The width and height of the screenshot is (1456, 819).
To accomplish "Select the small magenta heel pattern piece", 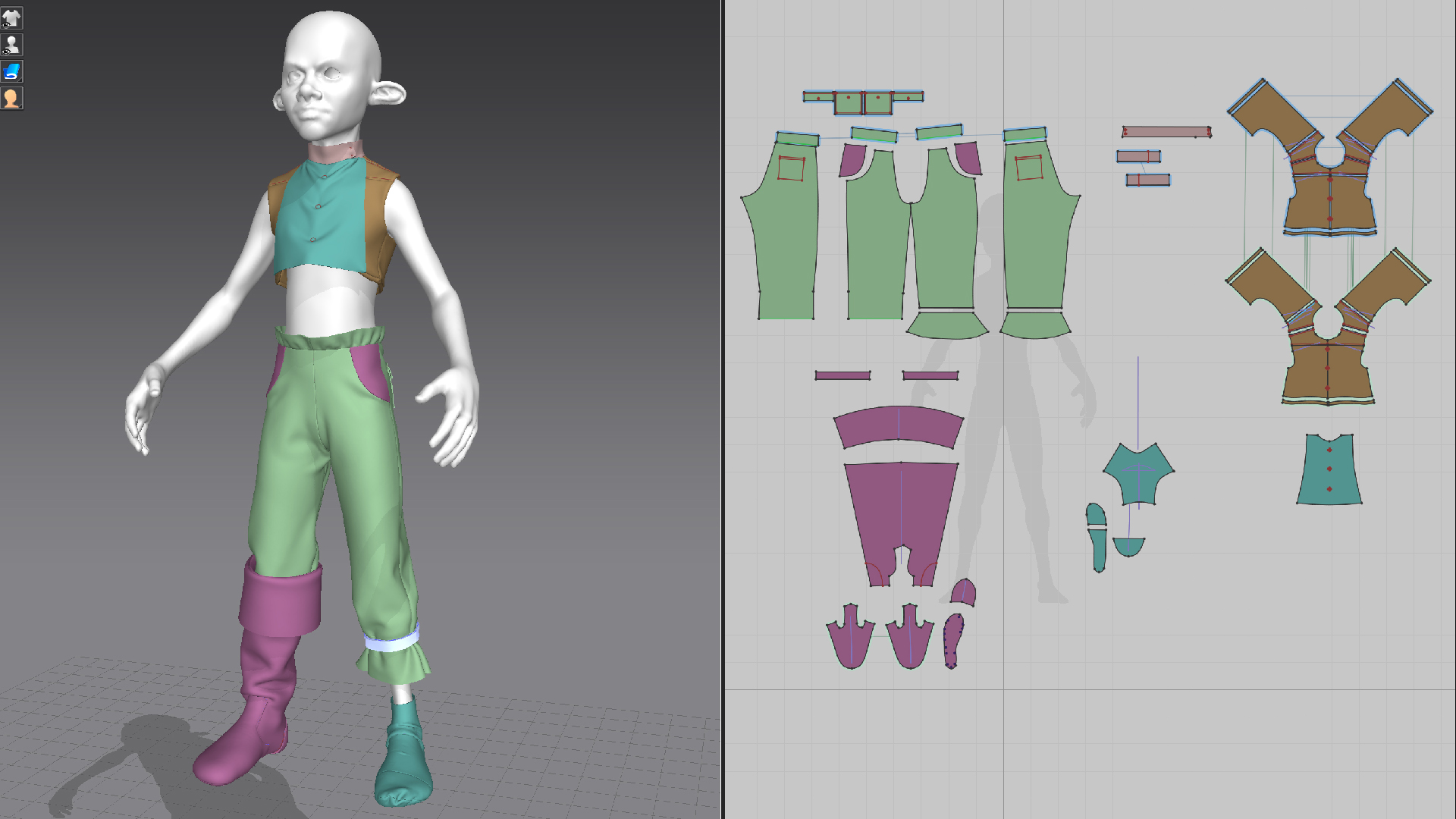I will 964,592.
